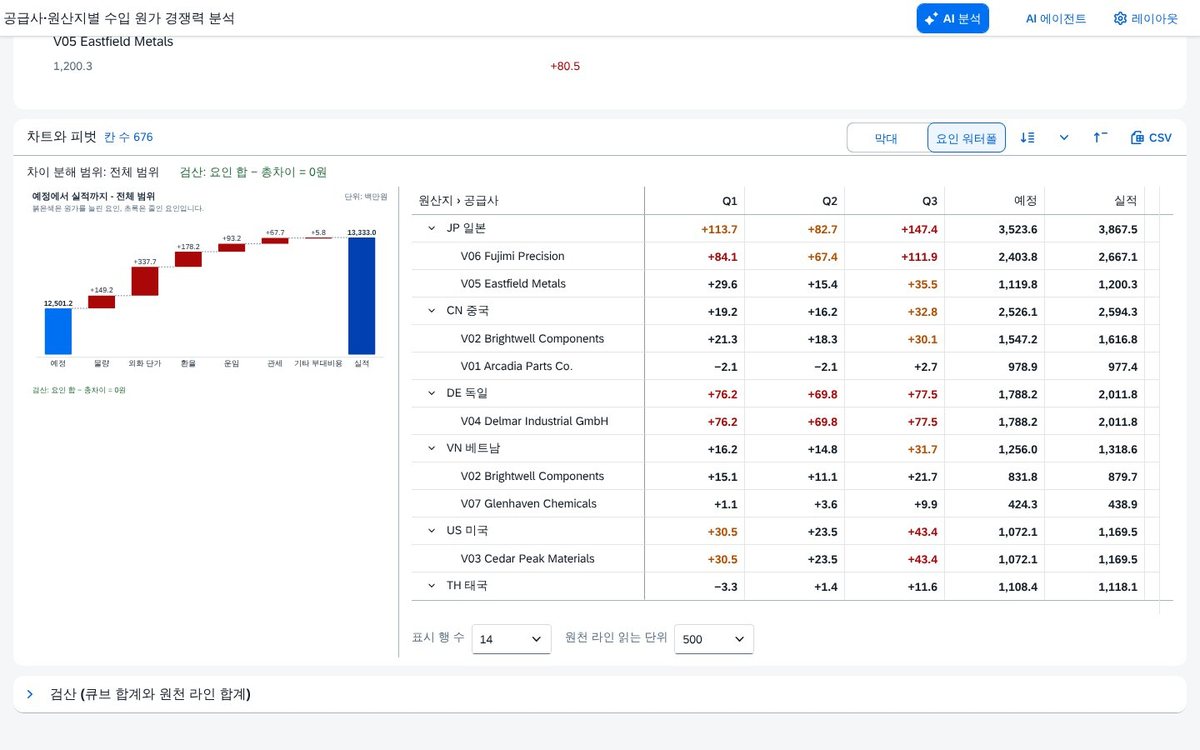Click the 관세 waterfall bar
This screenshot has height=750, width=1200.
tap(275, 240)
